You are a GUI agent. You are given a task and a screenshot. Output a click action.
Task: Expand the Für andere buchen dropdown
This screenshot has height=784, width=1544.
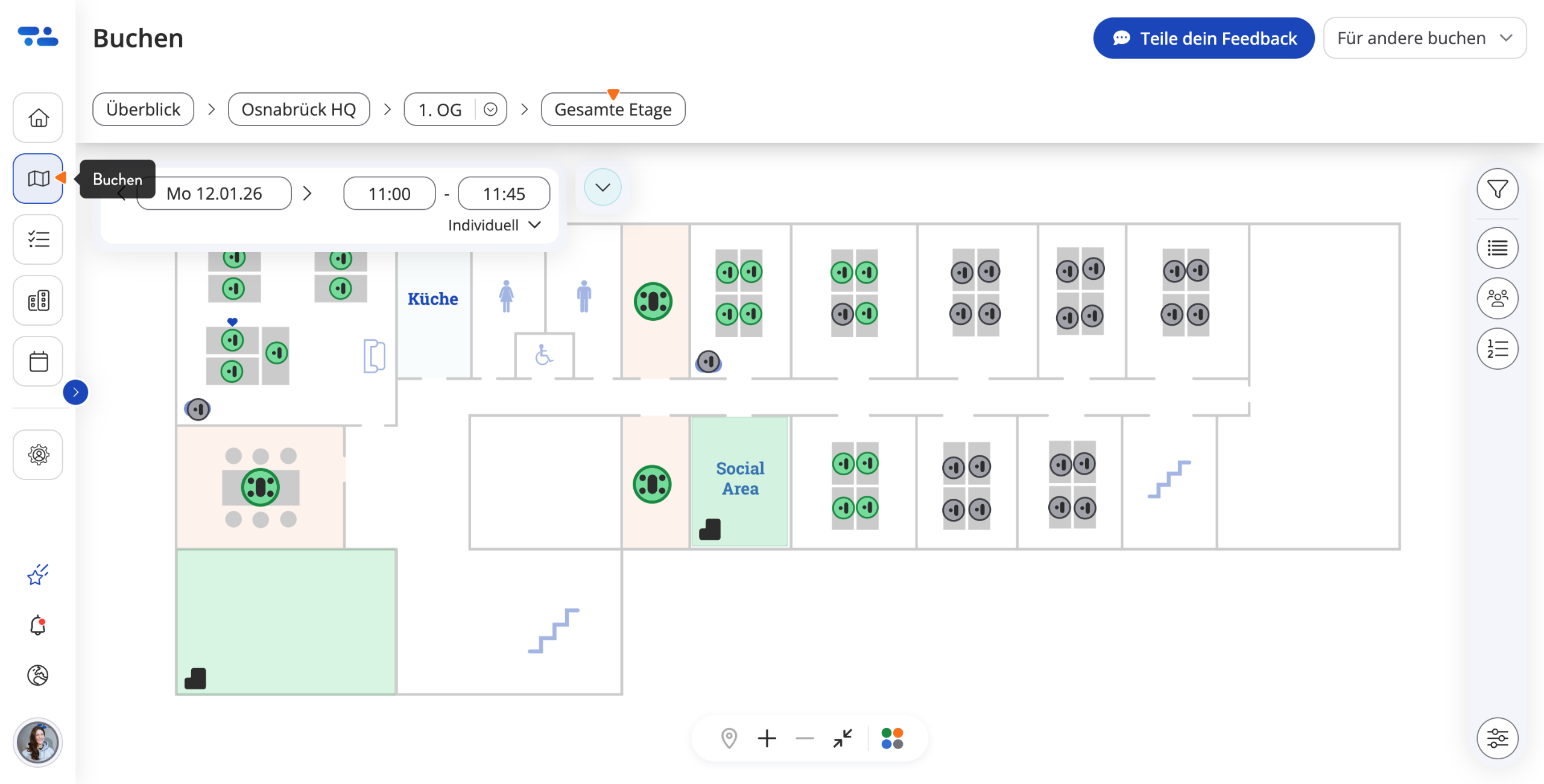pyautogui.click(x=1425, y=38)
